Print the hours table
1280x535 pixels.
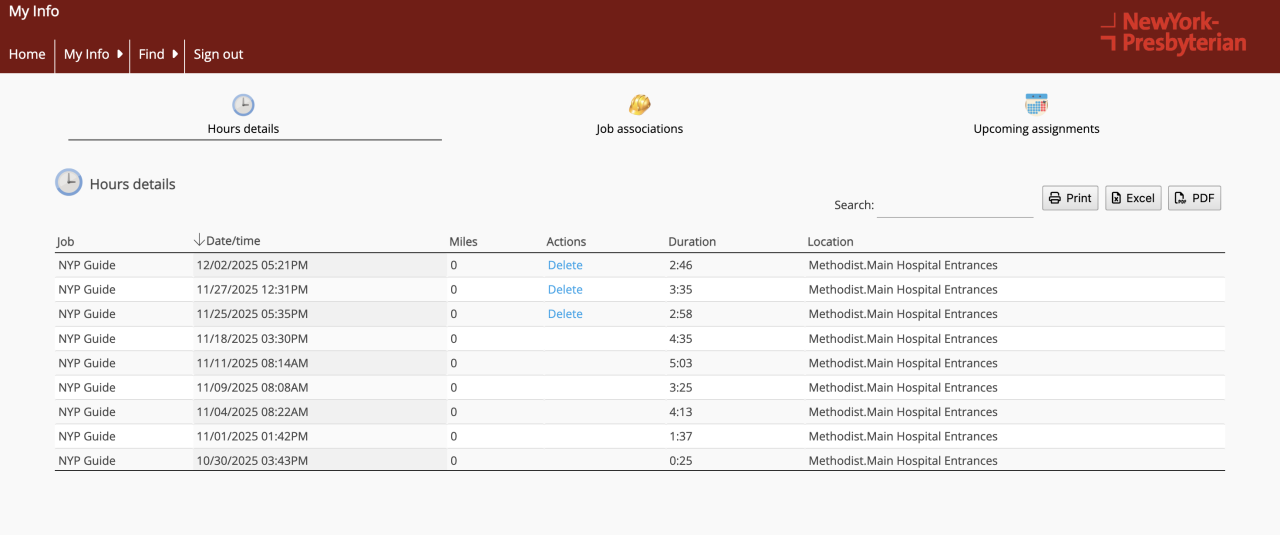(1070, 198)
